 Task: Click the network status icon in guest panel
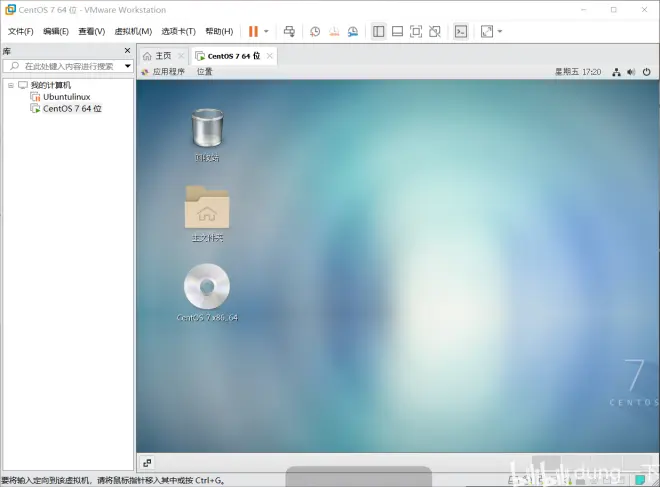616,72
